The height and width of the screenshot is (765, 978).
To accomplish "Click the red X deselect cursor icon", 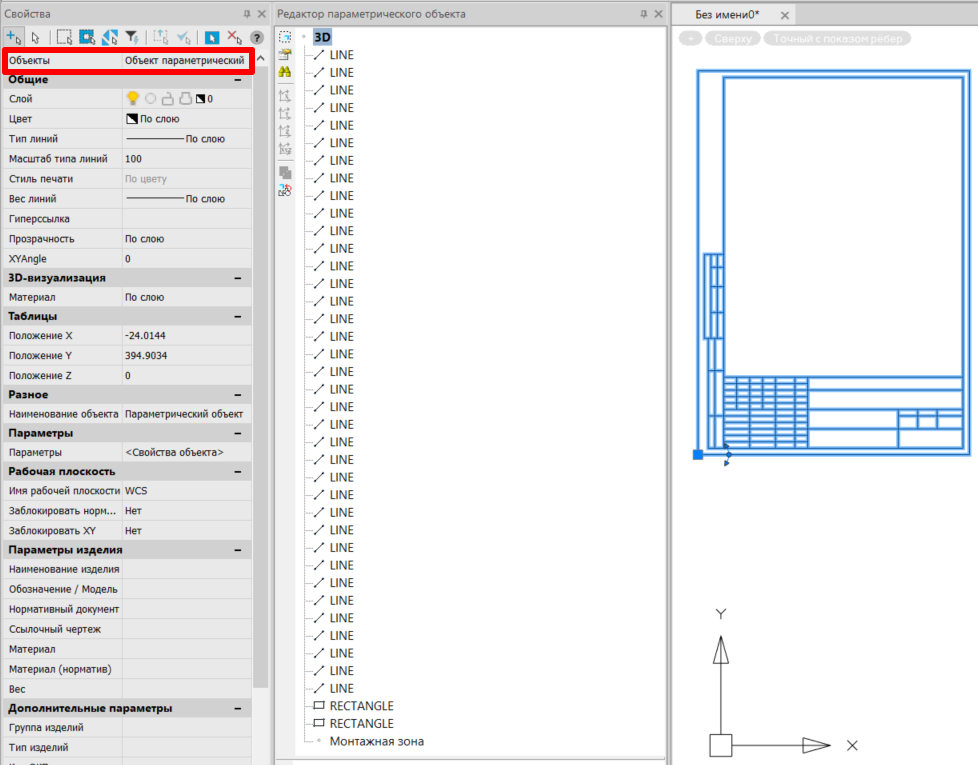I will [235, 37].
